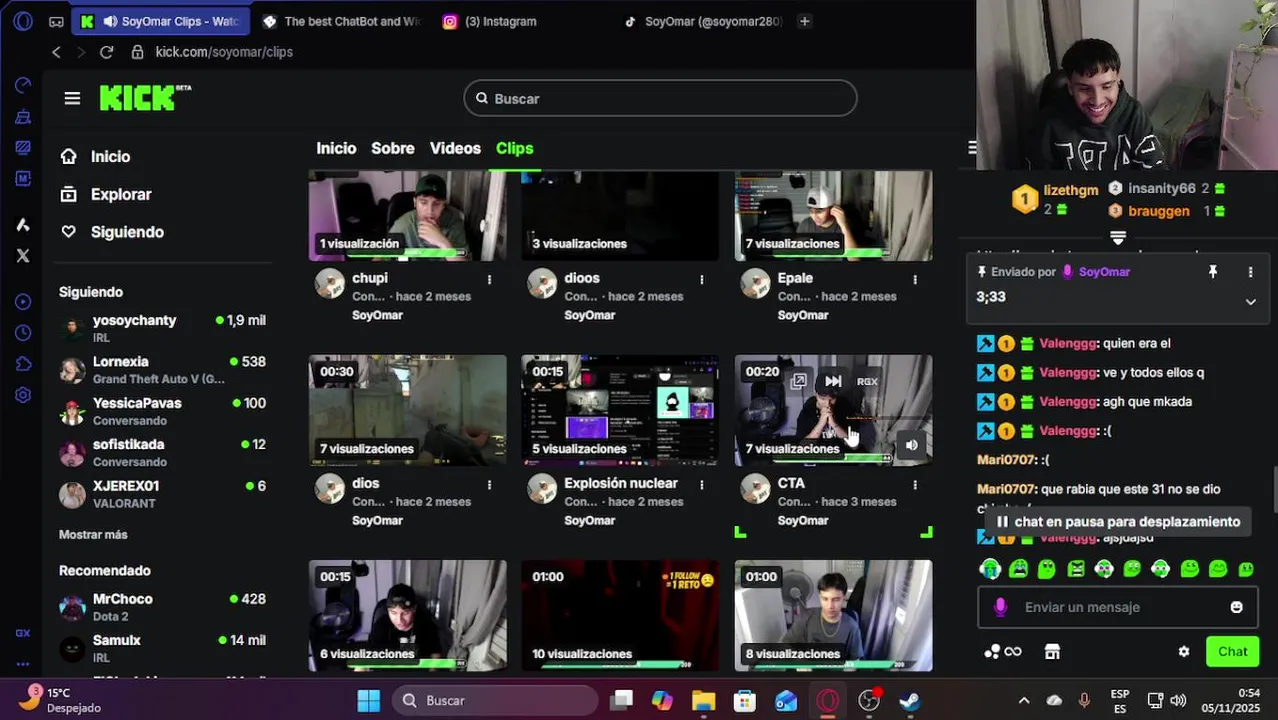Open browsing history clock in sidebar
The width and height of the screenshot is (1278, 720).
tap(23, 333)
